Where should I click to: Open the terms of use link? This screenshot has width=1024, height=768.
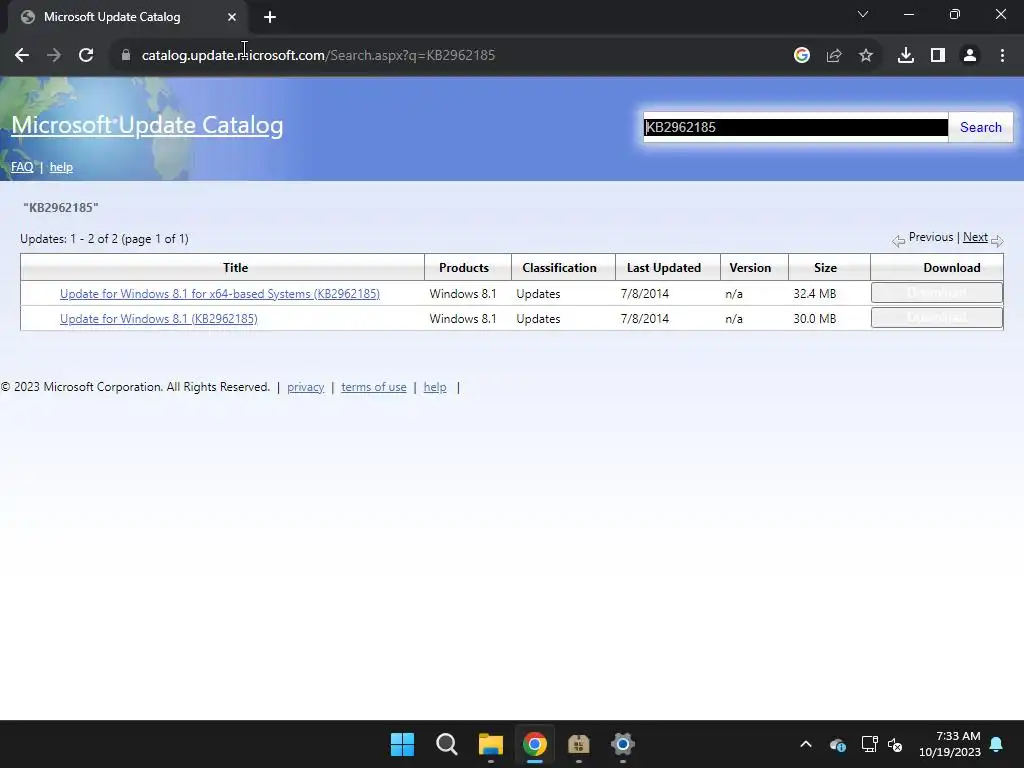pos(374,387)
